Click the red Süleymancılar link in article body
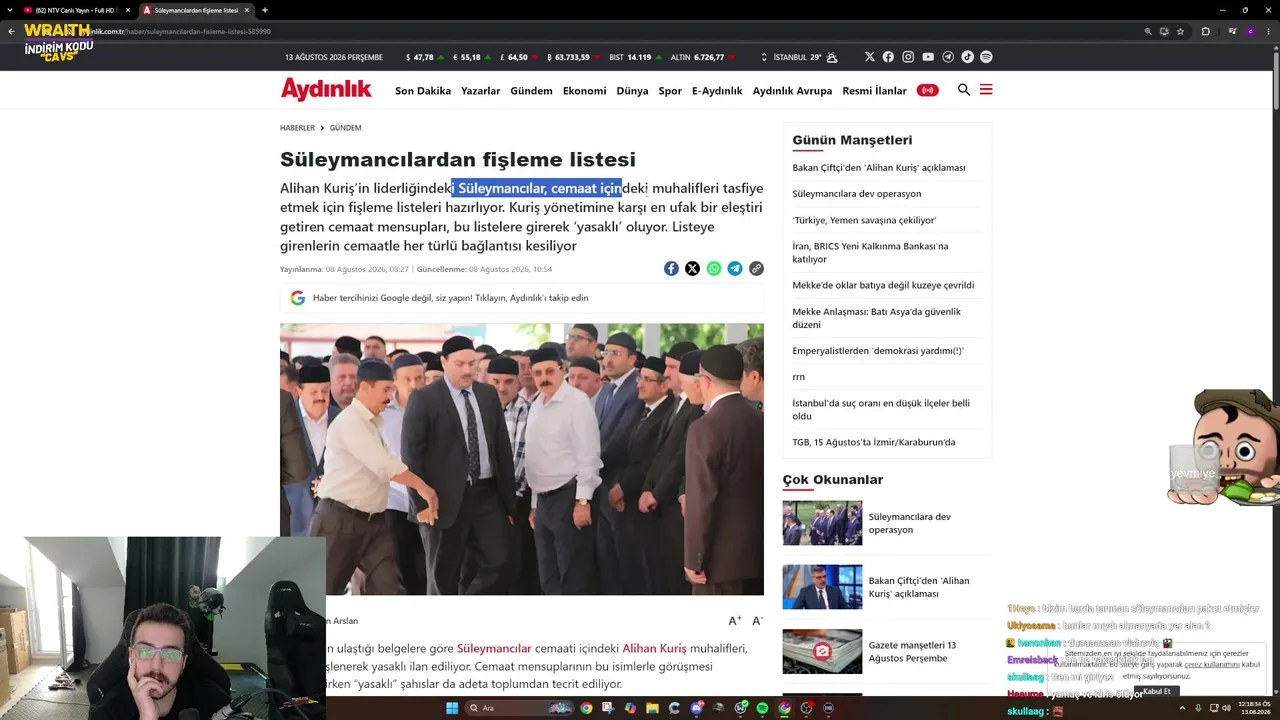The image size is (1280, 720). coord(494,648)
